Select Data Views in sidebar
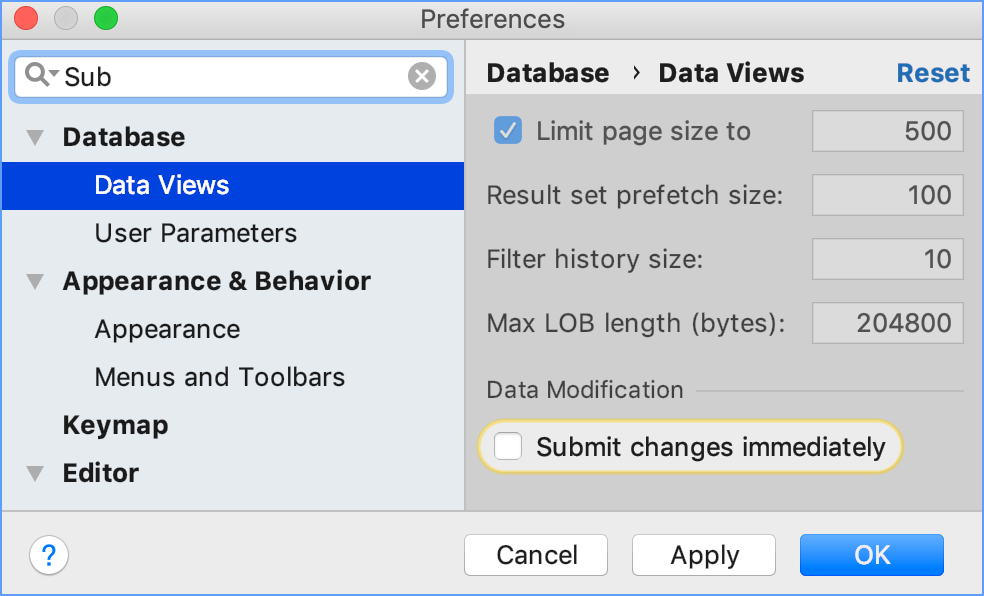Viewport: 984px width, 596px height. point(162,185)
